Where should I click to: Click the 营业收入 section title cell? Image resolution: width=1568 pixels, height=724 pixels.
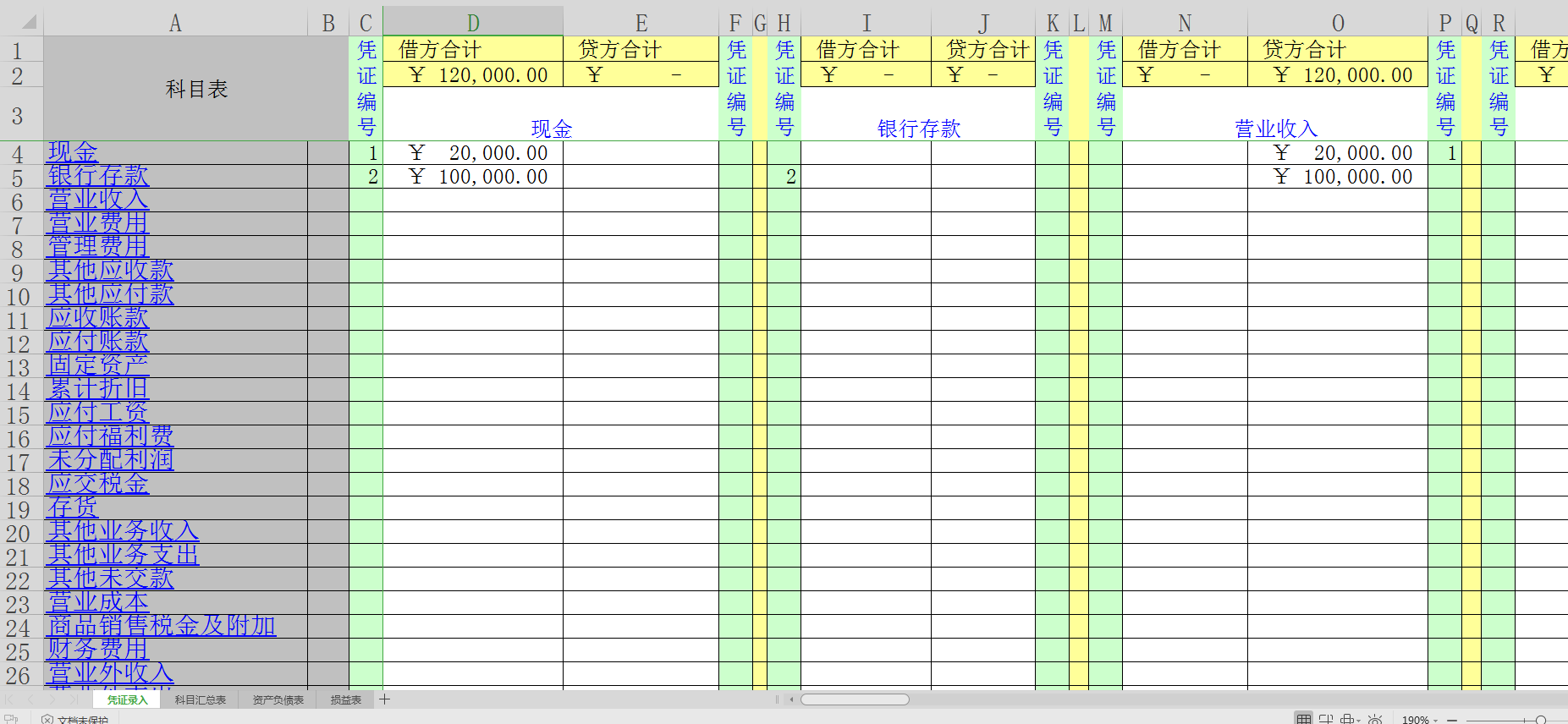coord(1275,115)
